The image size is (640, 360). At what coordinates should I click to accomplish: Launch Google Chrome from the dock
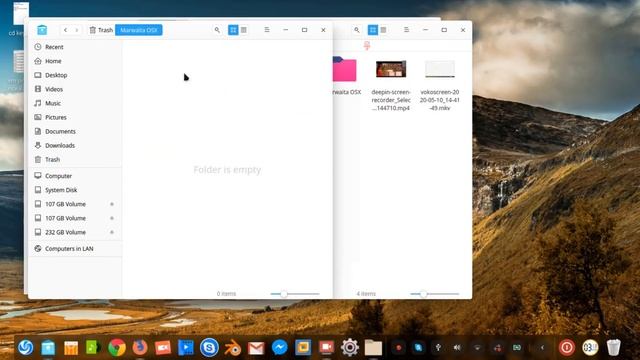point(117,348)
